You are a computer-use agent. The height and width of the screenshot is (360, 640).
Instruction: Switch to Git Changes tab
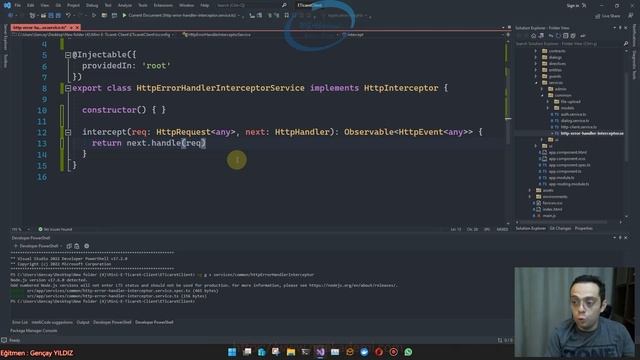560,229
